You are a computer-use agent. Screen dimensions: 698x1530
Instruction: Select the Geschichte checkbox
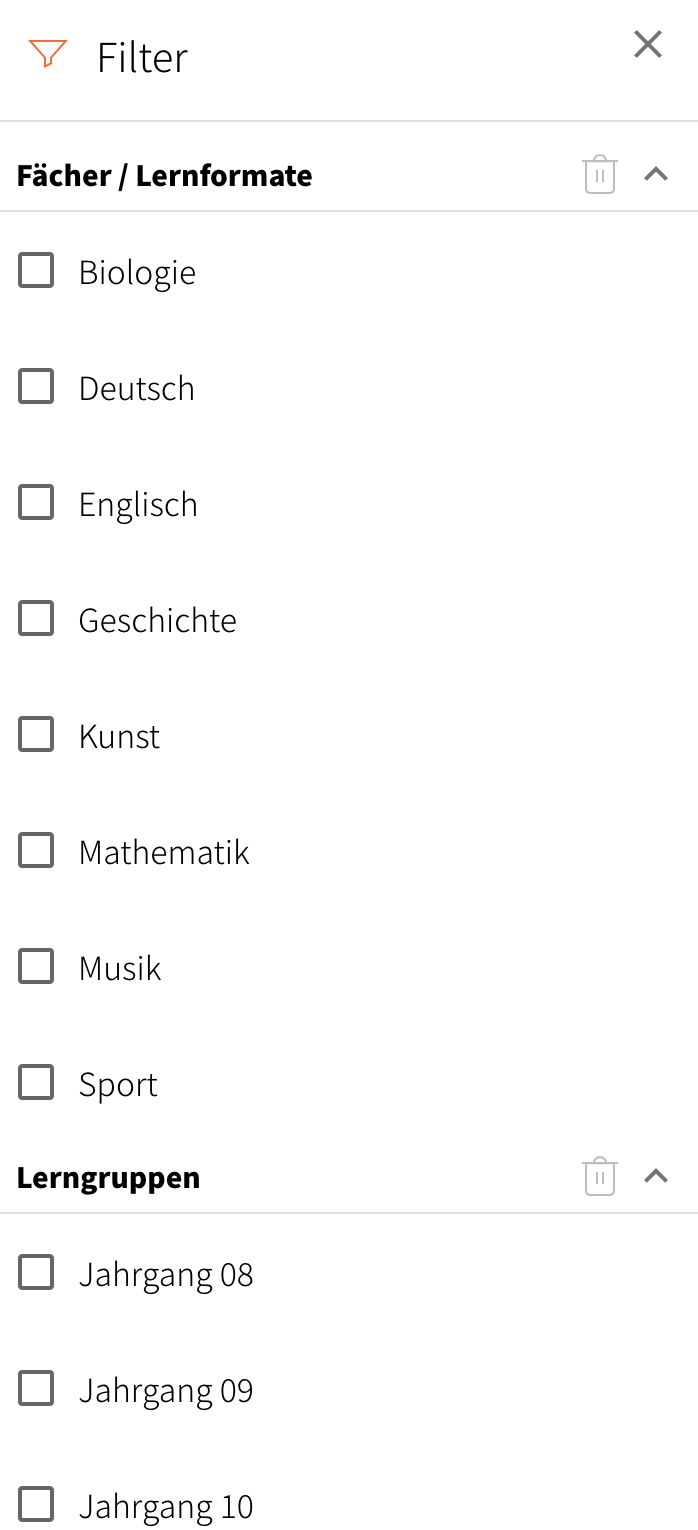[36, 618]
